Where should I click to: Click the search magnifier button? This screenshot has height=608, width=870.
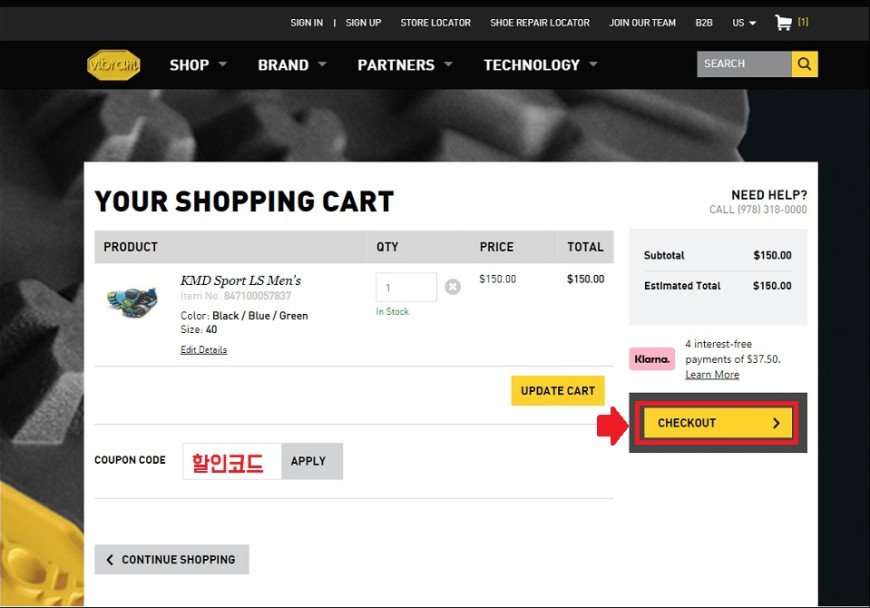[x=805, y=64]
